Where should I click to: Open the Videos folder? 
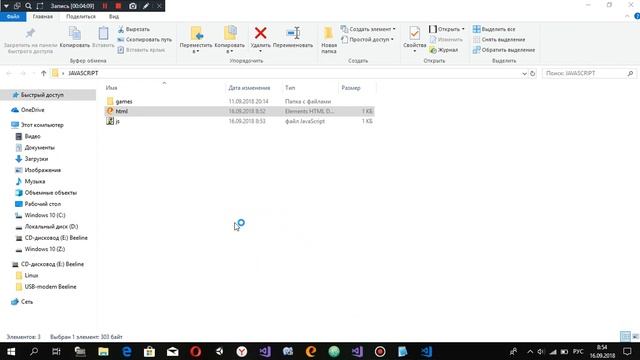click(x=32, y=136)
